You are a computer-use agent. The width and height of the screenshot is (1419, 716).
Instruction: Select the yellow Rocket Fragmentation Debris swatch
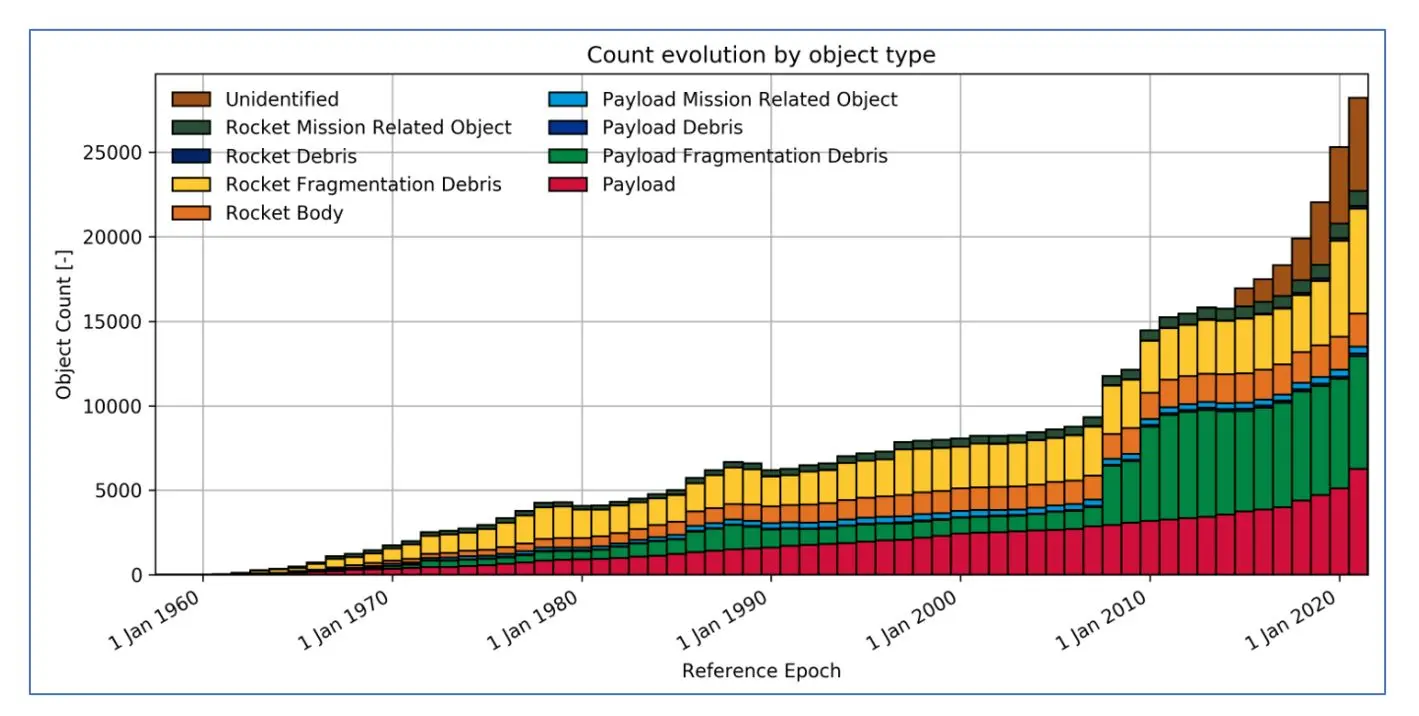pyautogui.click(x=192, y=185)
